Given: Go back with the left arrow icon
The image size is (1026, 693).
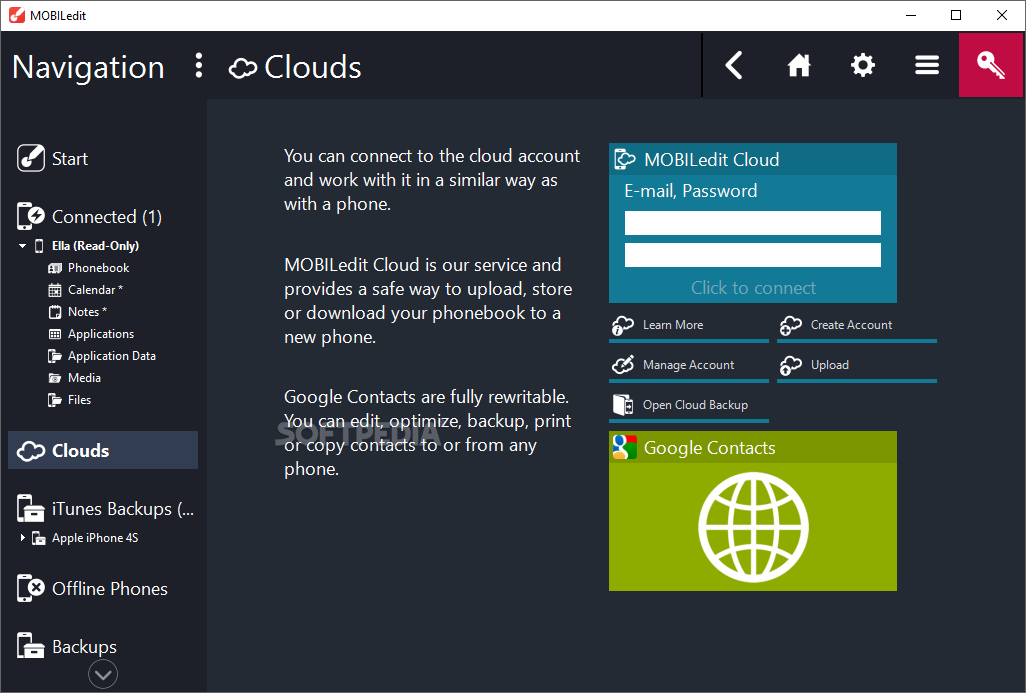Looking at the screenshot, I should pos(734,65).
